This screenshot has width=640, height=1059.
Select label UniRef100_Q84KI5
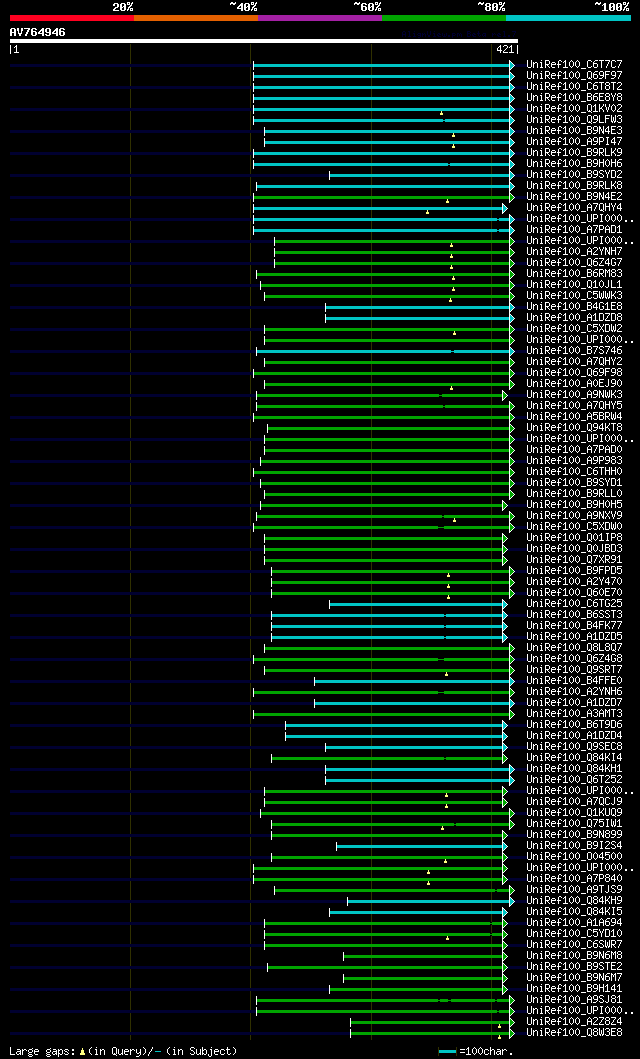575,912
